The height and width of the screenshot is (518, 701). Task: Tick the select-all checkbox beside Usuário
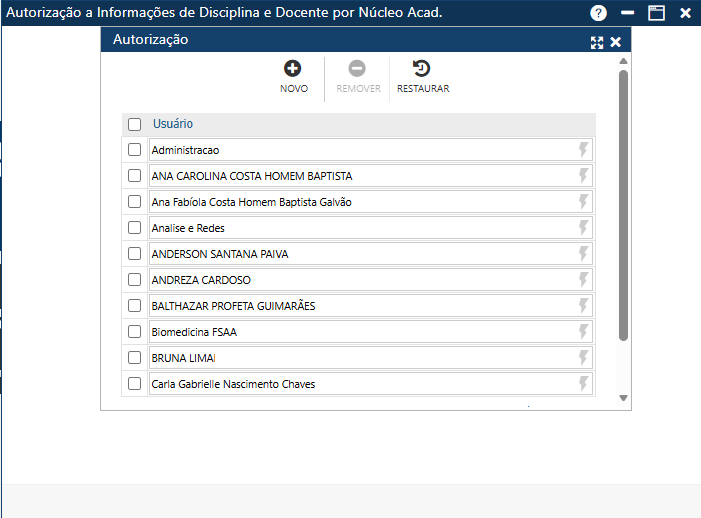coord(135,125)
